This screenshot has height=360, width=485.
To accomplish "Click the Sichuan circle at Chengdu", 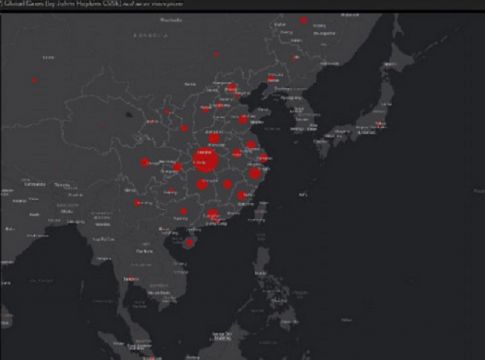I will click(144, 162).
